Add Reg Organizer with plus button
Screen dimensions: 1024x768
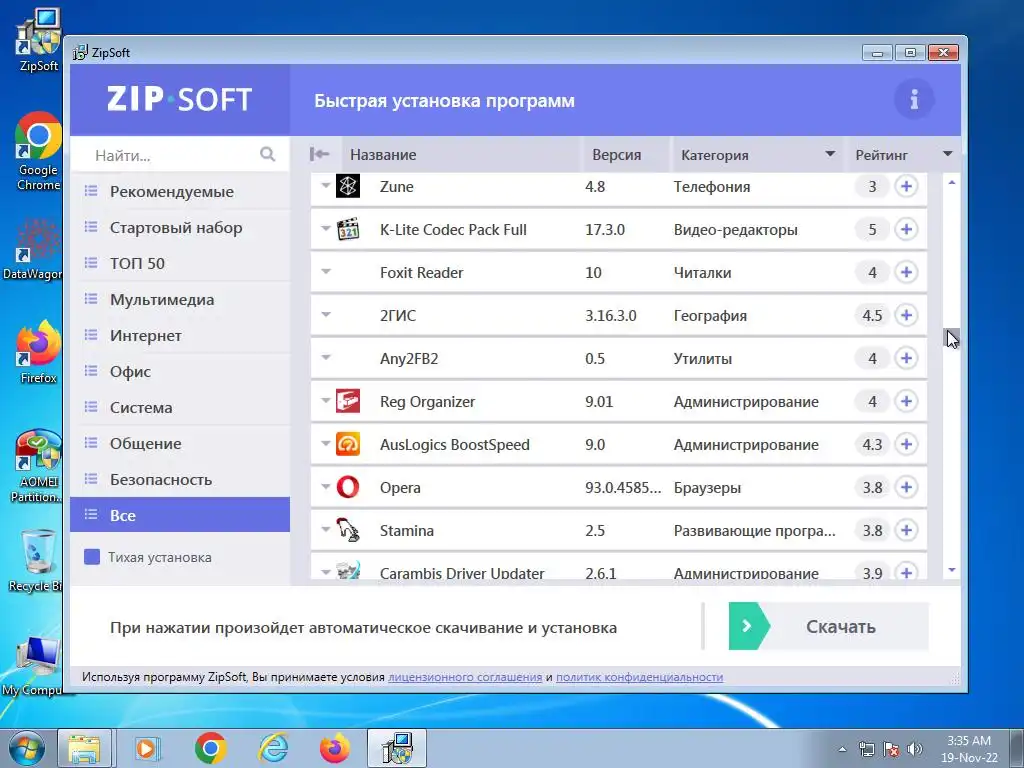click(906, 401)
